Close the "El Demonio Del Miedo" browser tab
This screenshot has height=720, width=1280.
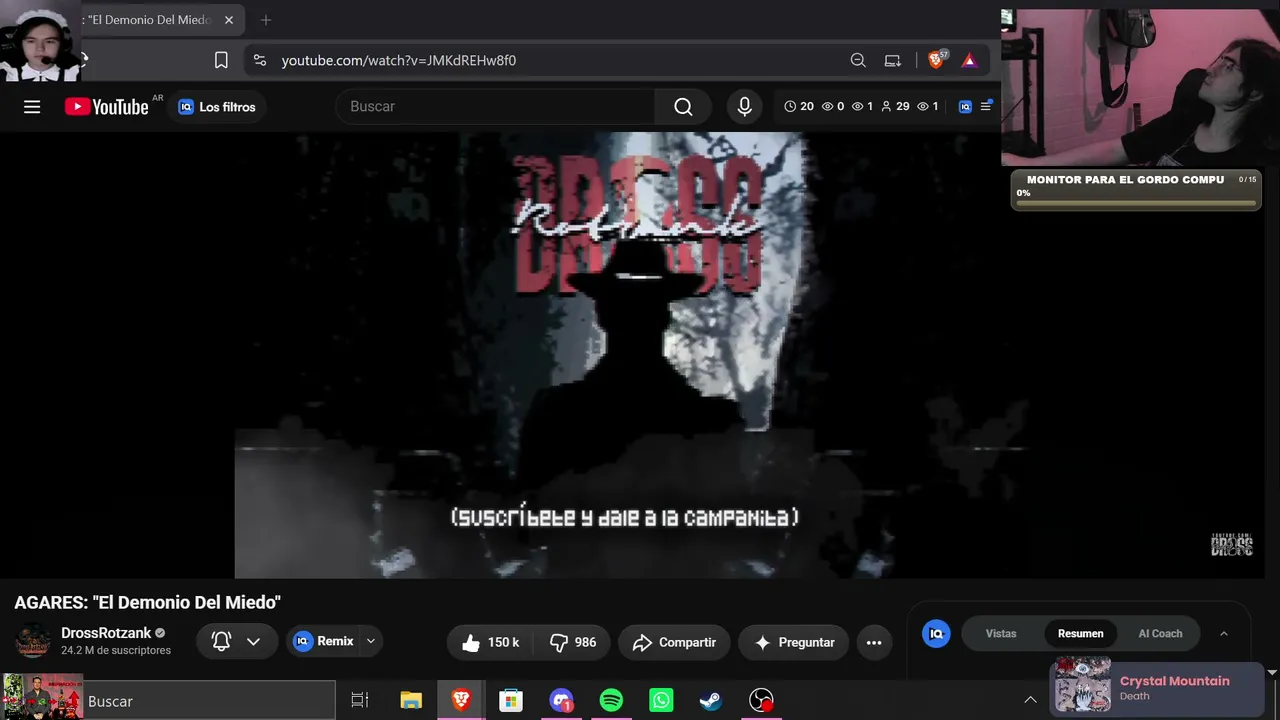[229, 20]
